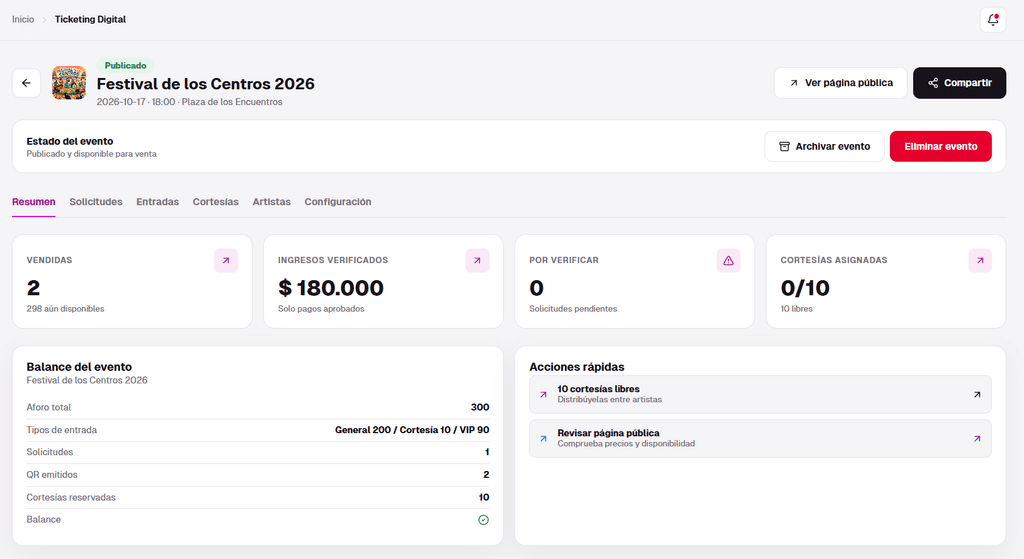This screenshot has width=1024, height=559.
Task: Click the 0/10 cortesías value
Action: (805, 288)
